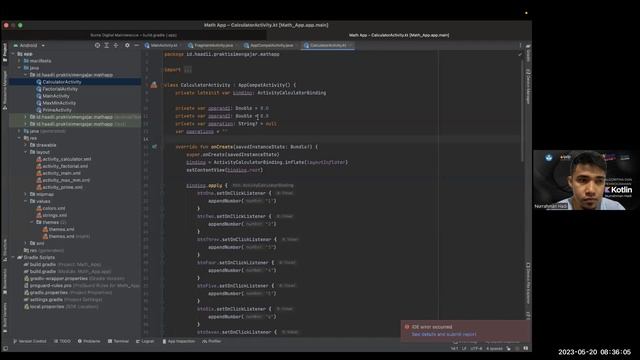The width and height of the screenshot is (640, 360).
Task: Open the TODO tool window
Action: (x=62, y=341)
